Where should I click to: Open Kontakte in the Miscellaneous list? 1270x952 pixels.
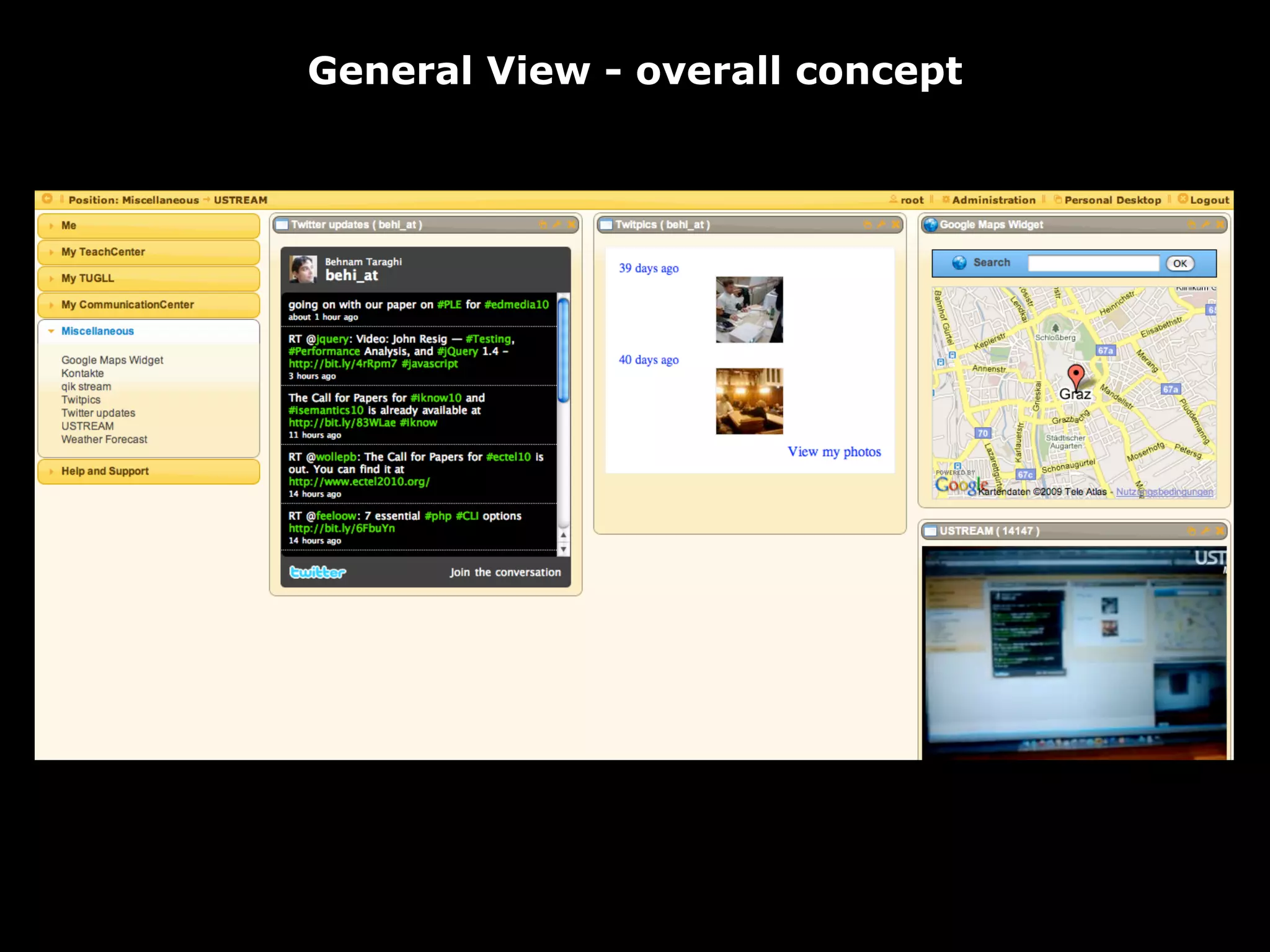[x=82, y=373]
